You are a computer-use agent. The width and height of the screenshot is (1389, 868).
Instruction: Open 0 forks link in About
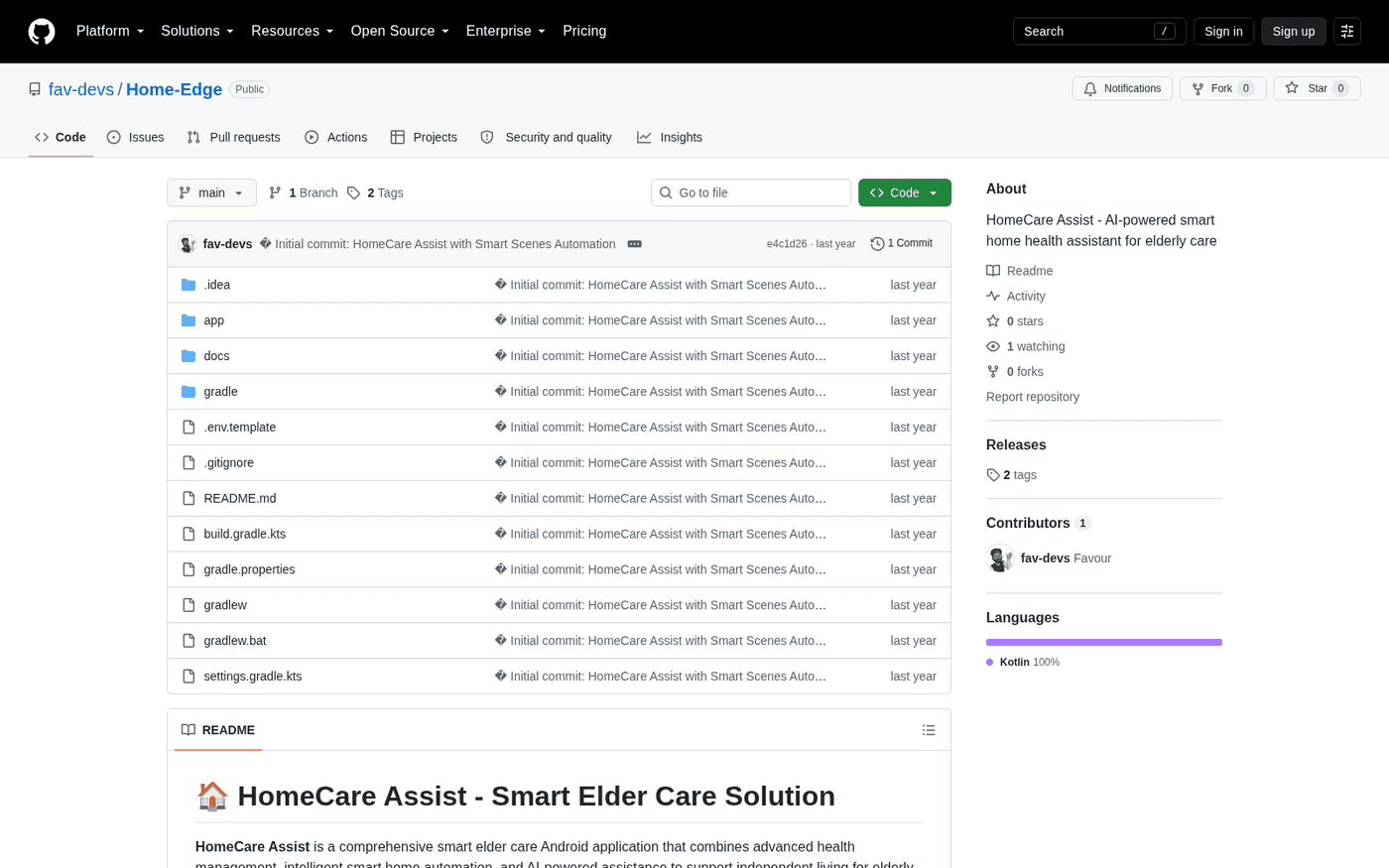[x=1015, y=371]
